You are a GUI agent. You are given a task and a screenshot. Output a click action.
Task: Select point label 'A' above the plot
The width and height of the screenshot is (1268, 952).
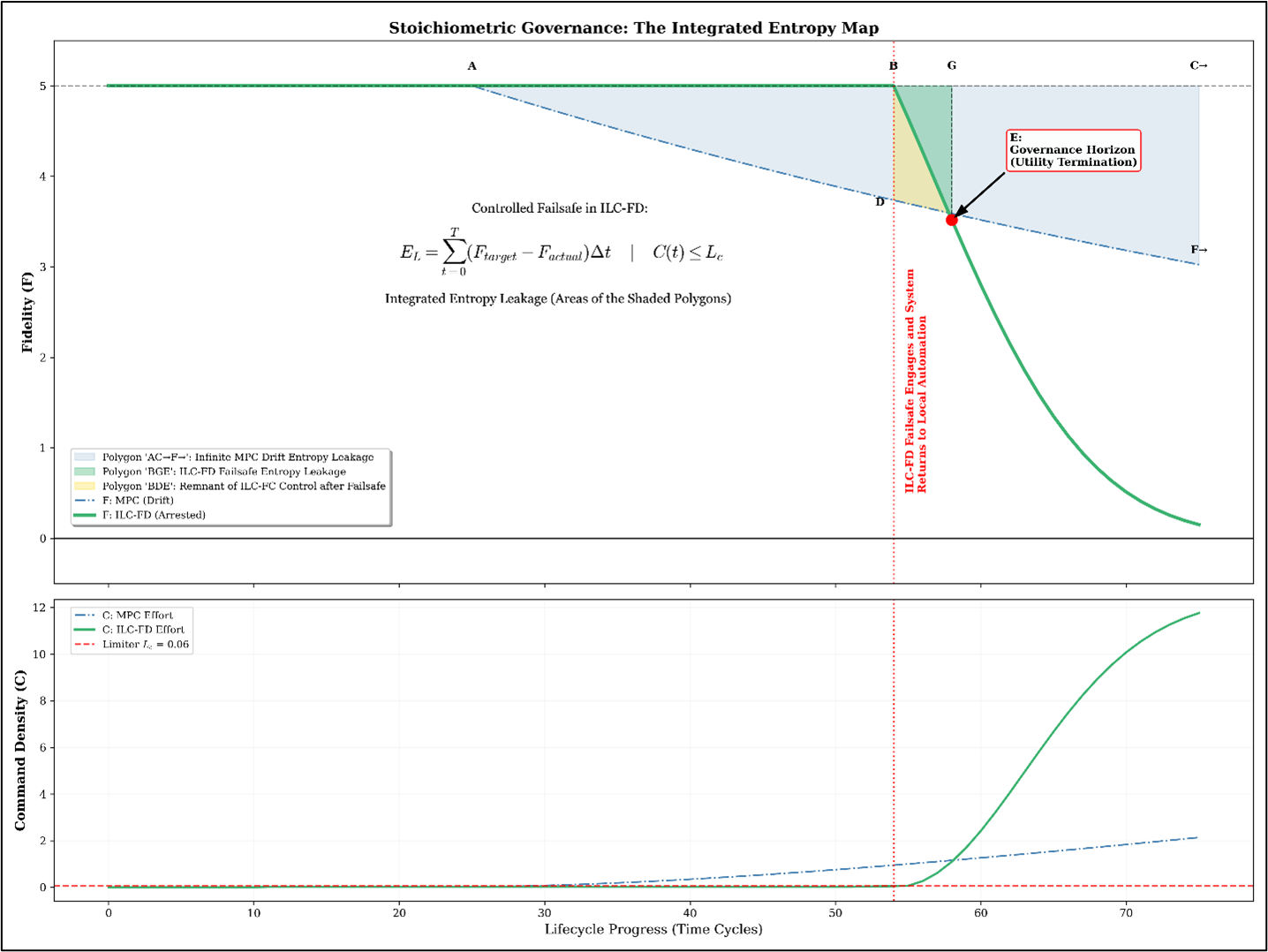click(x=472, y=66)
